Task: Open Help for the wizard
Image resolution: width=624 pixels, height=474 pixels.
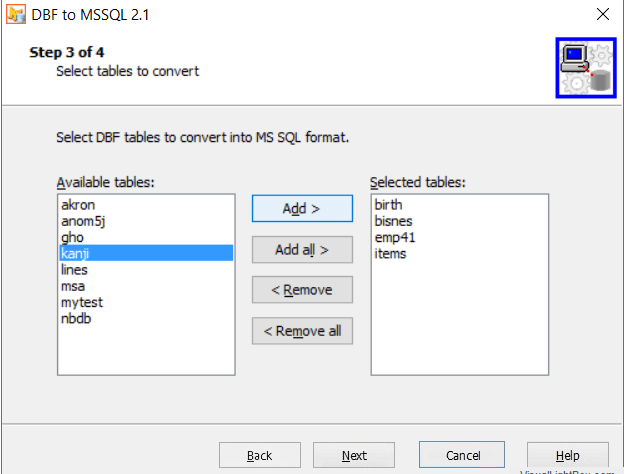Action: tap(567, 455)
